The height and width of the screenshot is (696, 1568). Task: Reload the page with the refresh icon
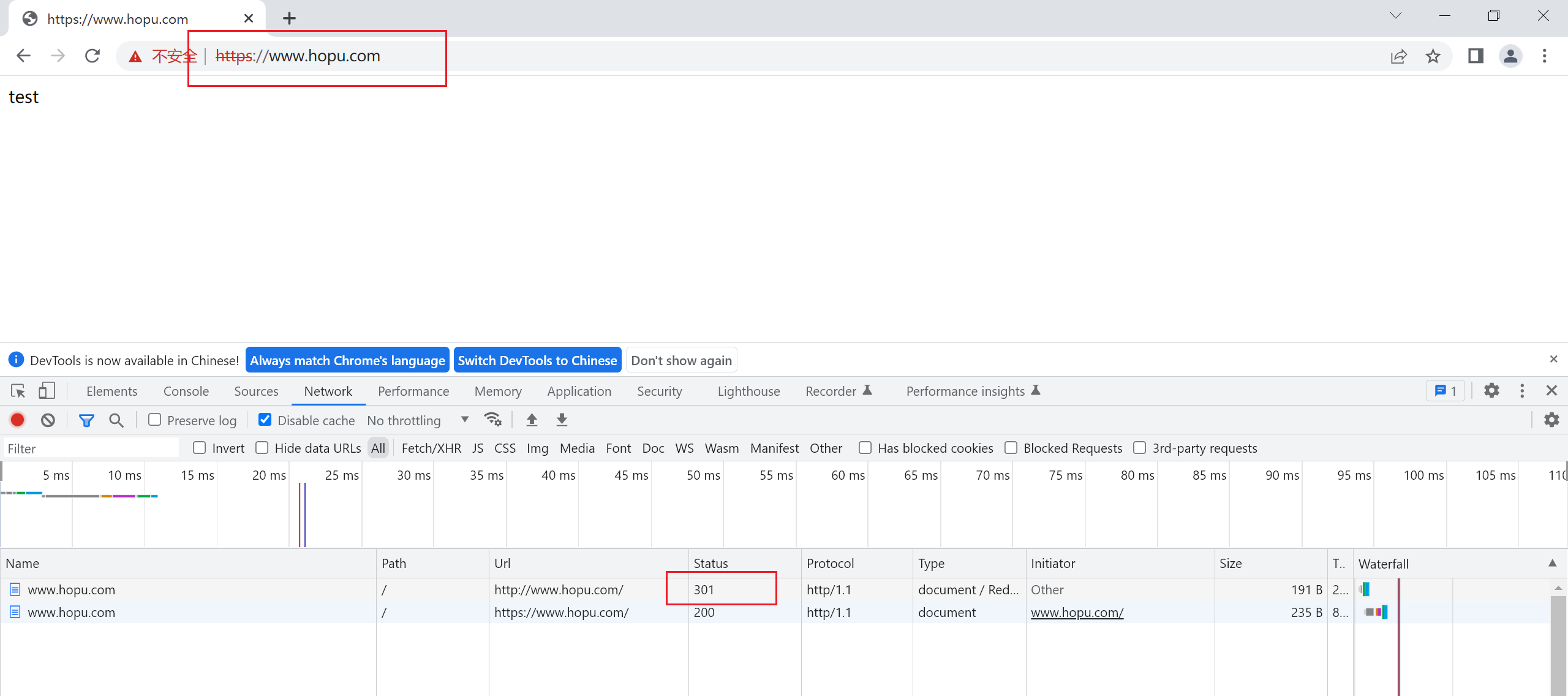92,56
